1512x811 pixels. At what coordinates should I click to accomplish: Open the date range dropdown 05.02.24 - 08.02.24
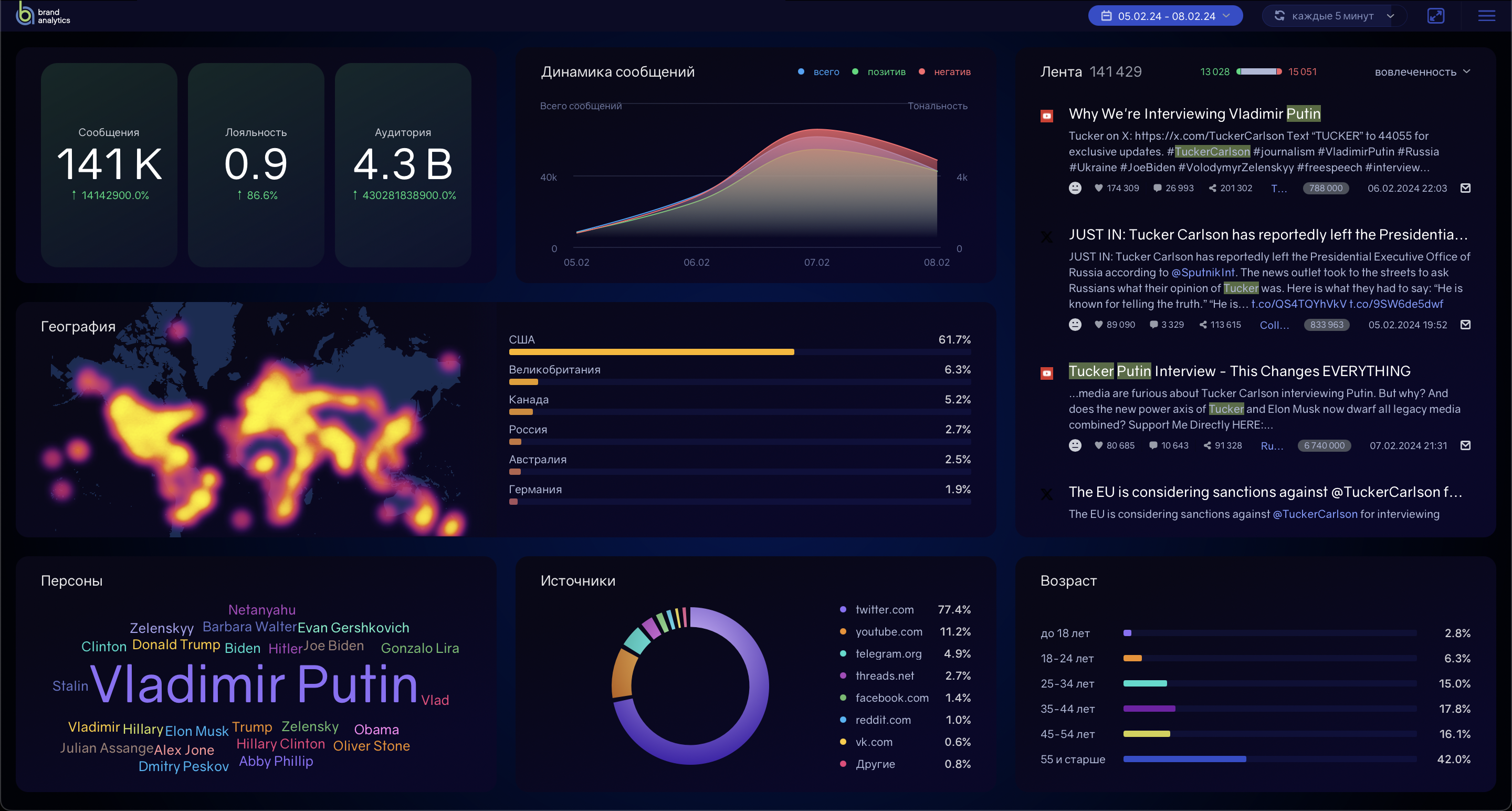[x=1165, y=16]
